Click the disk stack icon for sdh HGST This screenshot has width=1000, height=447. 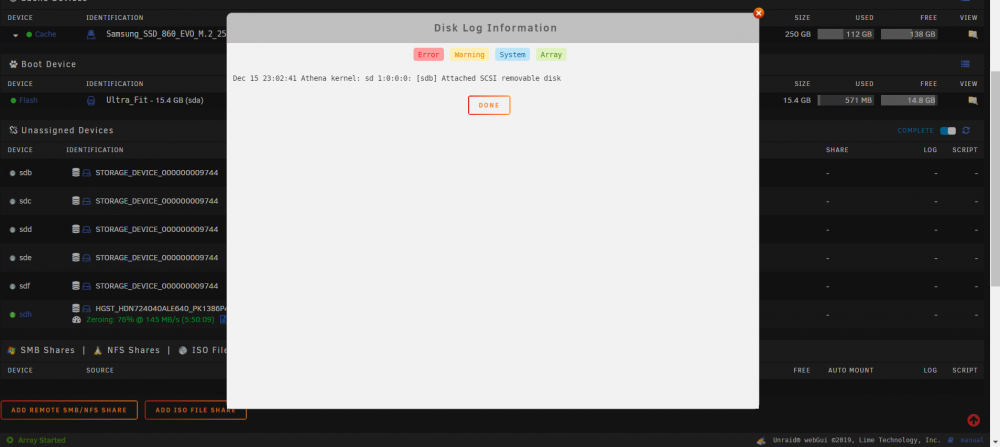tap(76, 308)
